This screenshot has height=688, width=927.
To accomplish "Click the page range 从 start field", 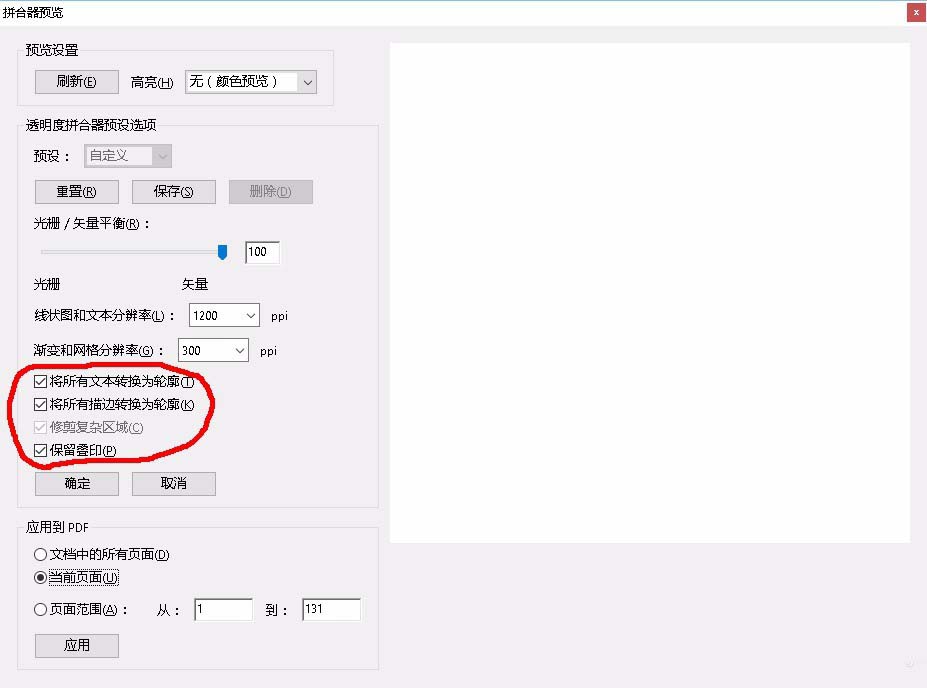I will coord(223,610).
